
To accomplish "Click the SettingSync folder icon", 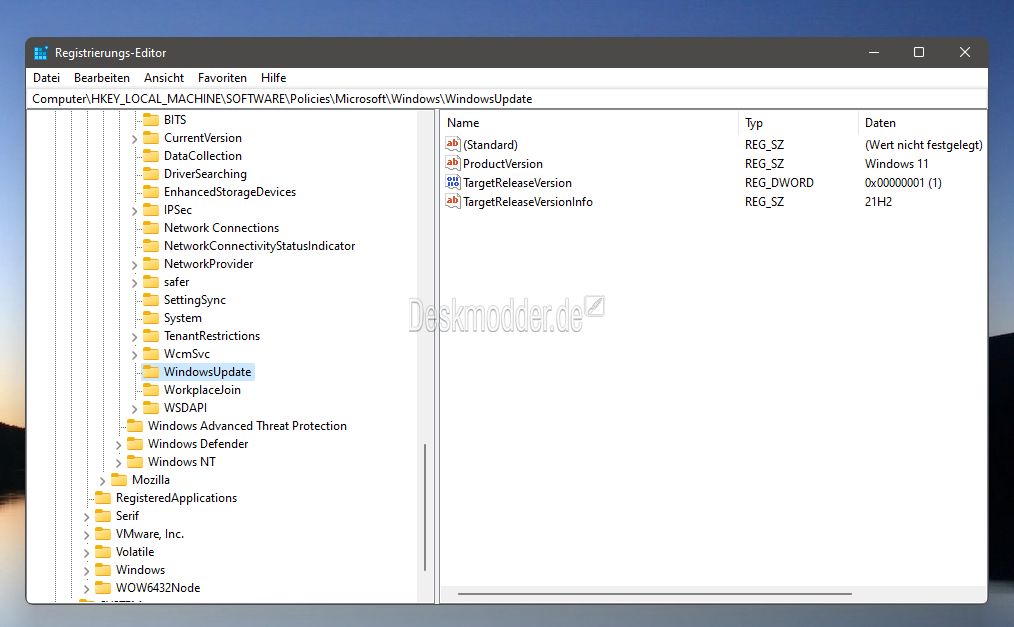I will (x=151, y=300).
